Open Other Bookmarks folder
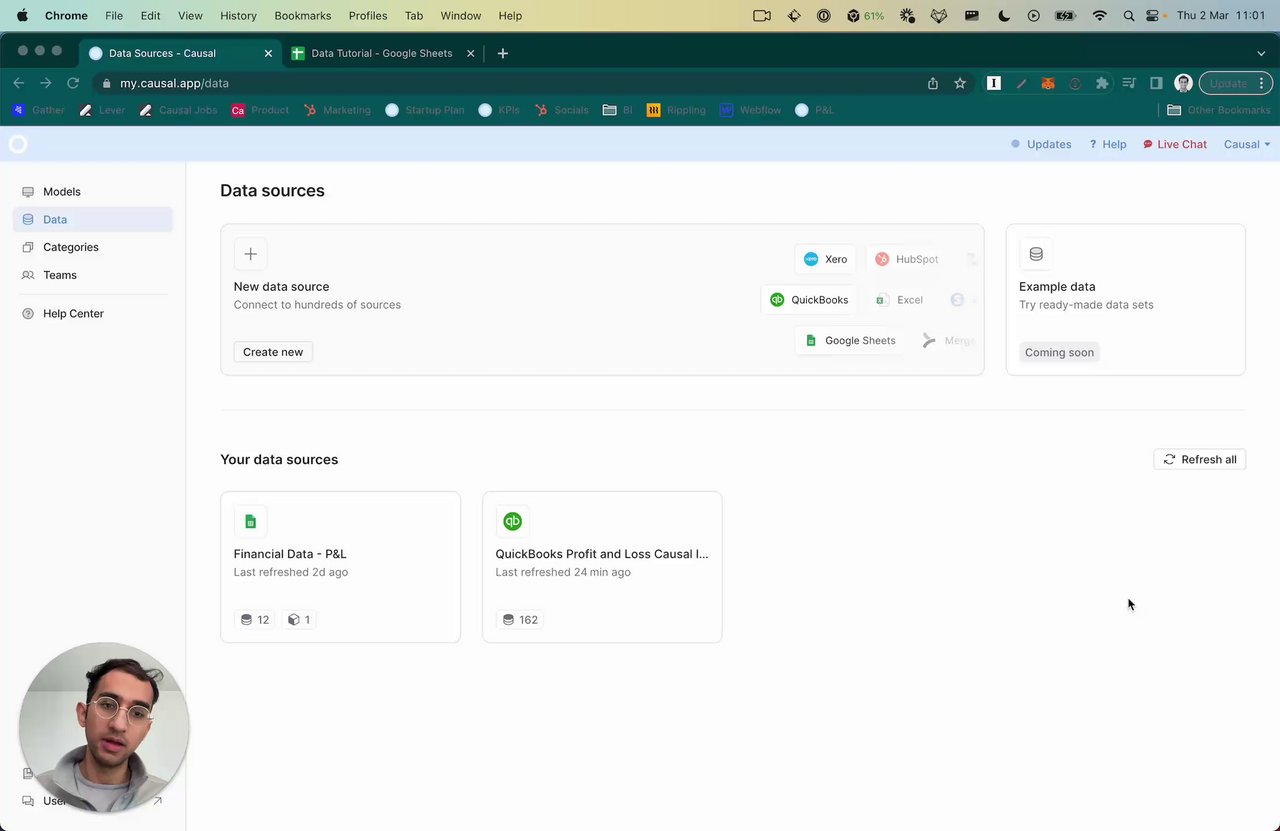Screen dimensions: 1280x831 click(x=1218, y=111)
